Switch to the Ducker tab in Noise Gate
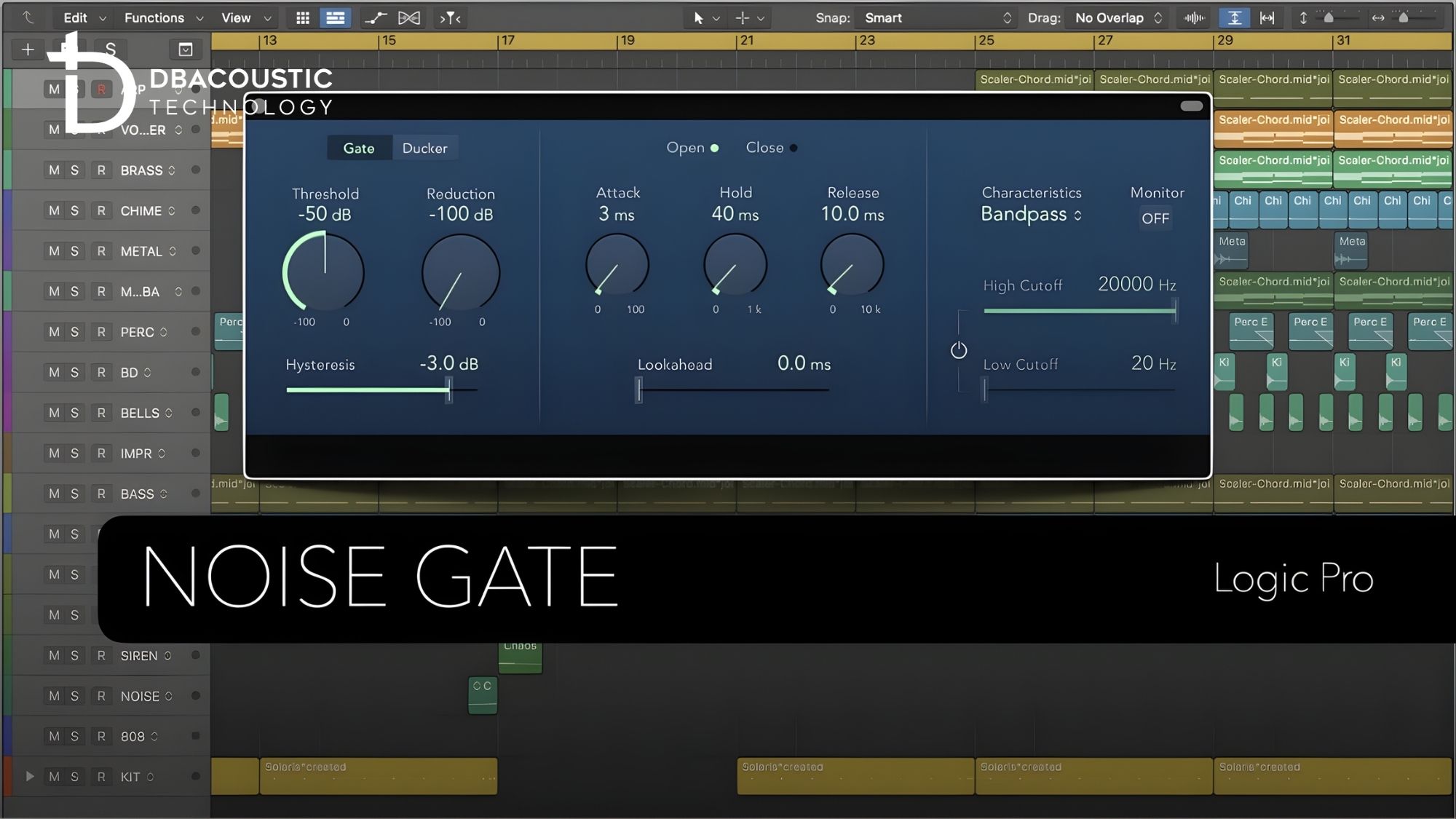 (x=425, y=147)
